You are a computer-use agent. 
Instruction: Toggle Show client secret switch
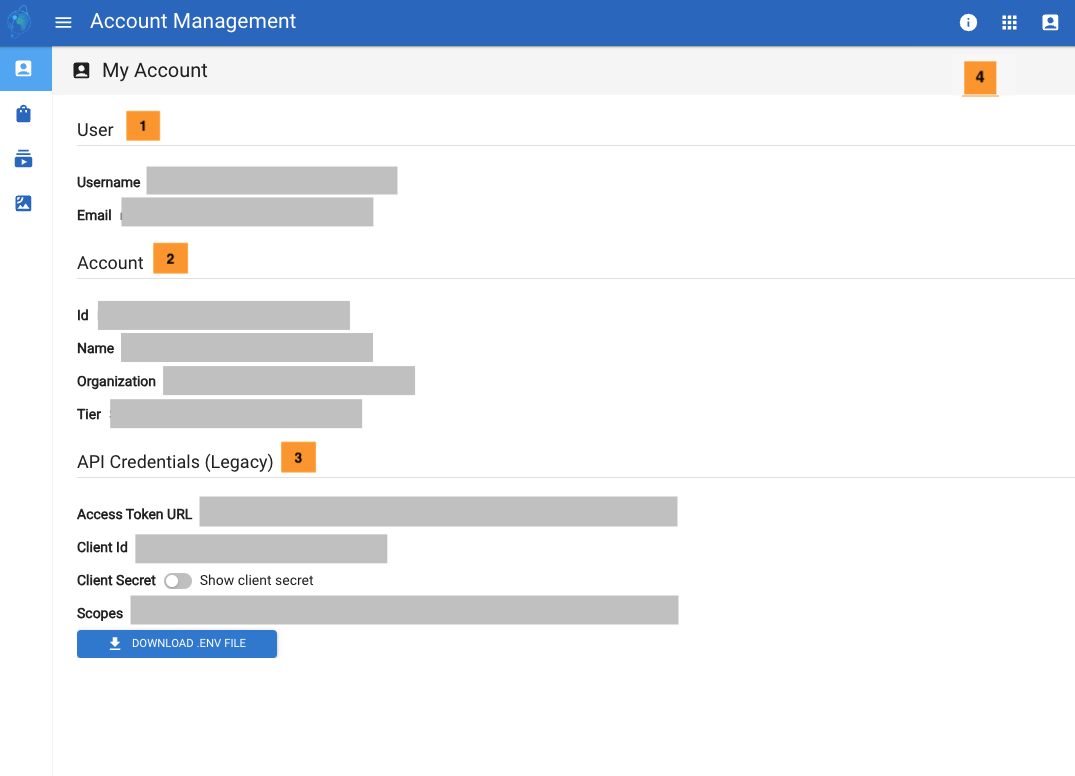coord(177,580)
